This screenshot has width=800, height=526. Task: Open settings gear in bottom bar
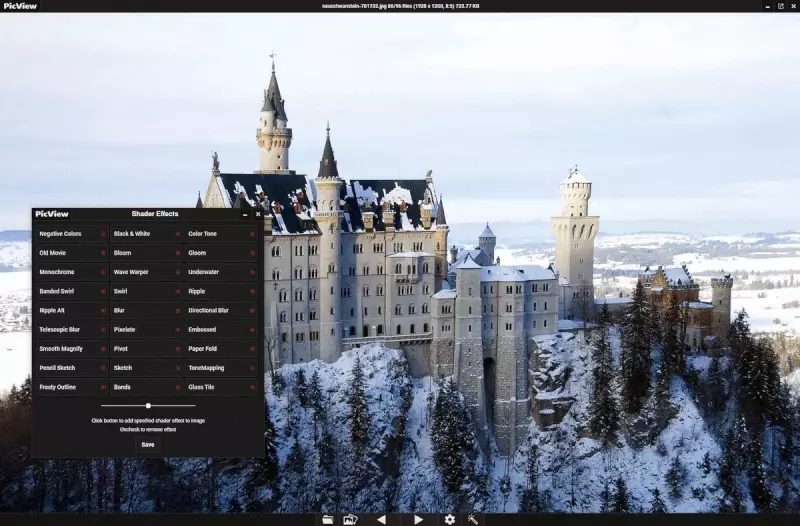(x=449, y=519)
